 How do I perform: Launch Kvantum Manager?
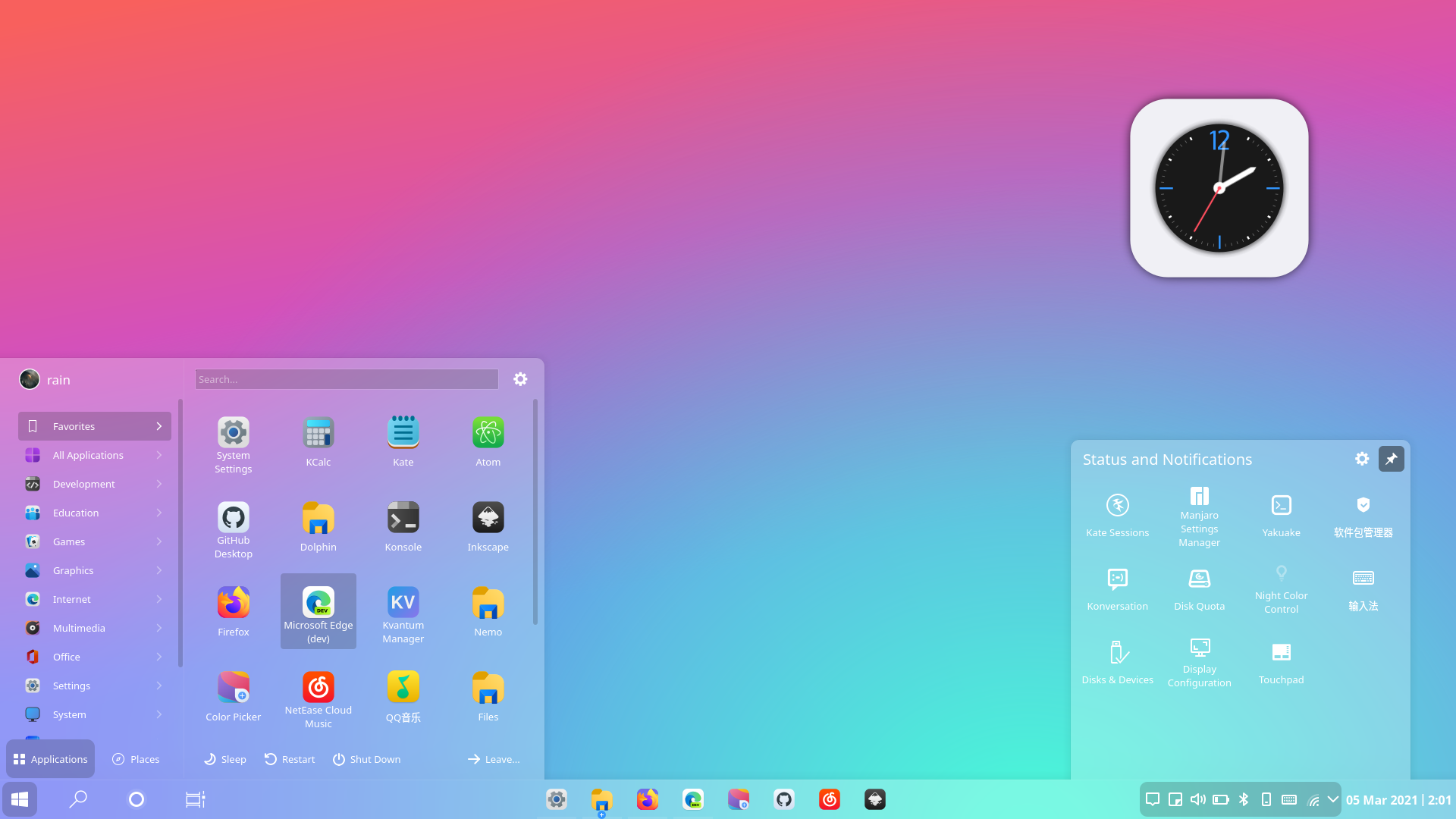pos(403,615)
